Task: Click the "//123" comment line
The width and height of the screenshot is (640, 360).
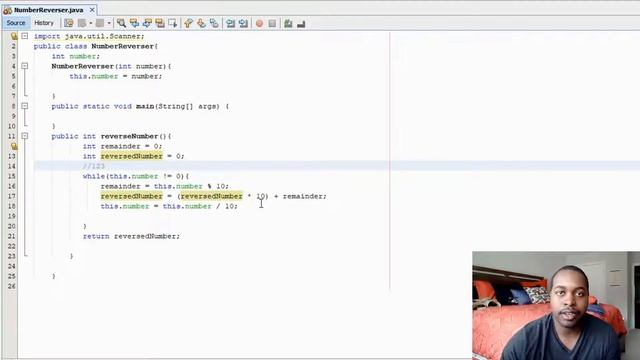Action: click(x=94, y=166)
